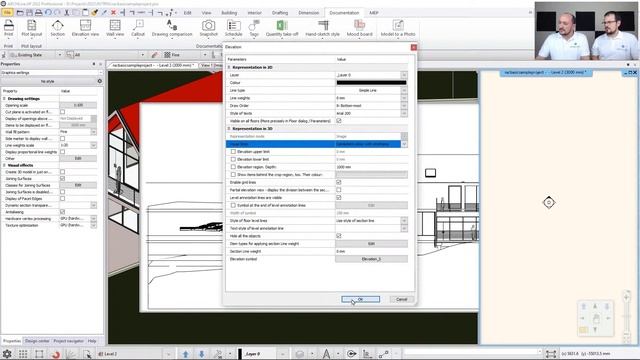Open Style of floor level lines dropdown

point(404,220)
